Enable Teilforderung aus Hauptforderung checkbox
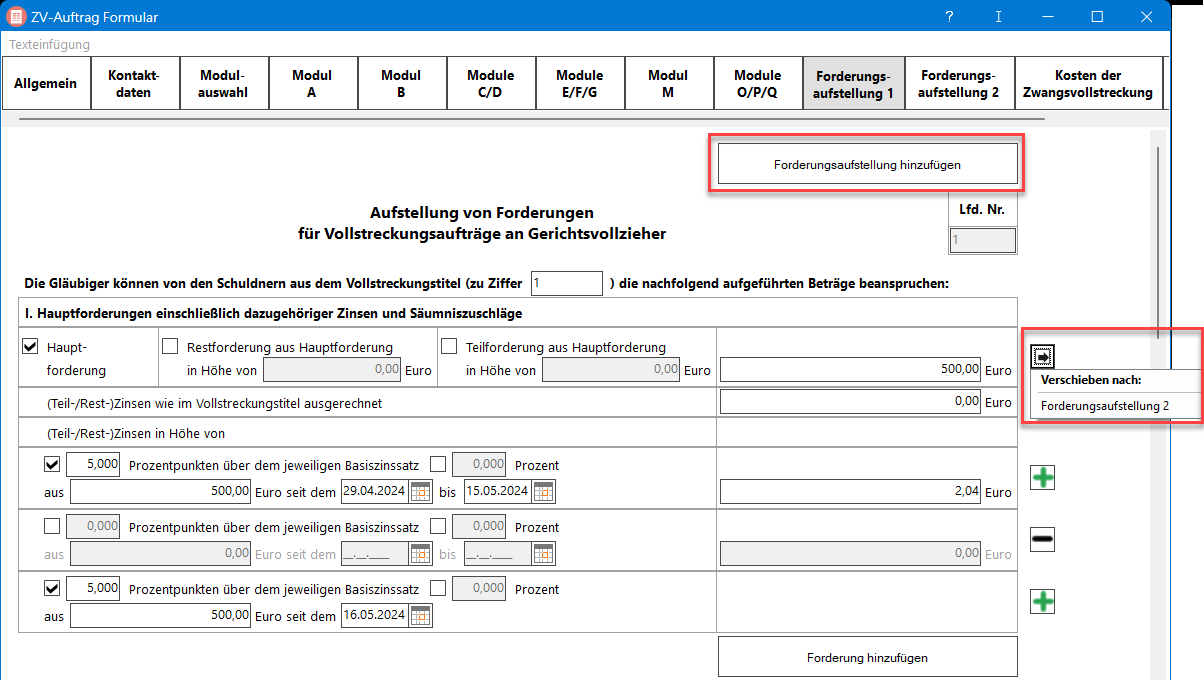This screenshot has height=680, width=1204. [449, 347]
